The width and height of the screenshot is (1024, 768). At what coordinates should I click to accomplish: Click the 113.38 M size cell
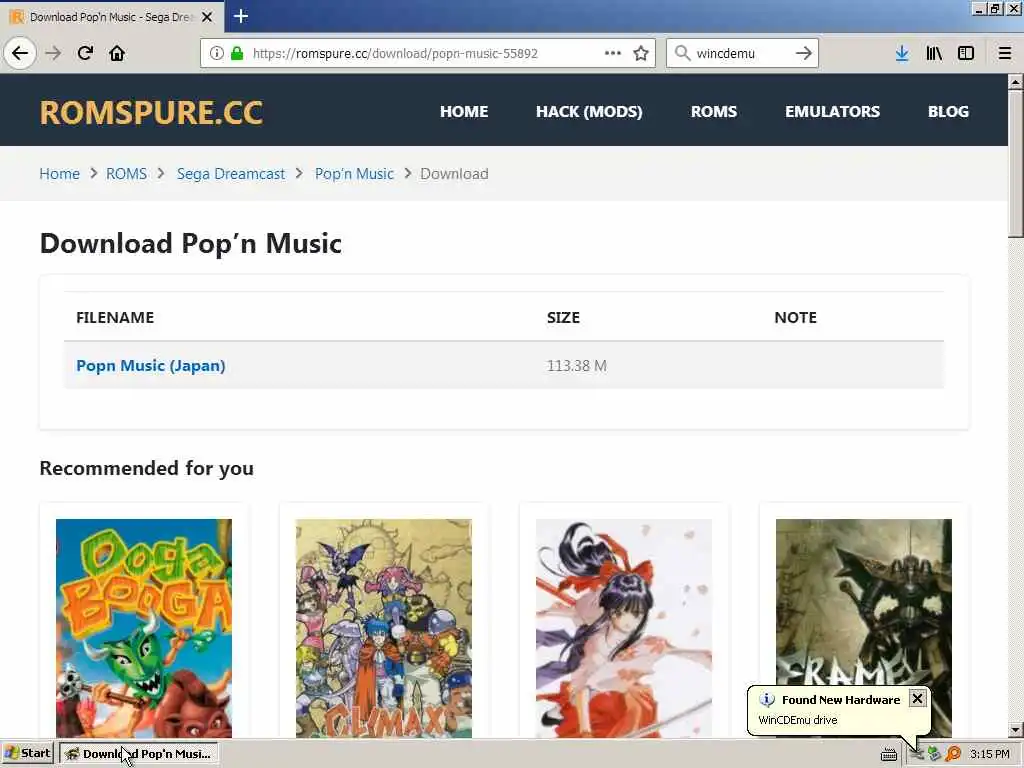(577, 366)
